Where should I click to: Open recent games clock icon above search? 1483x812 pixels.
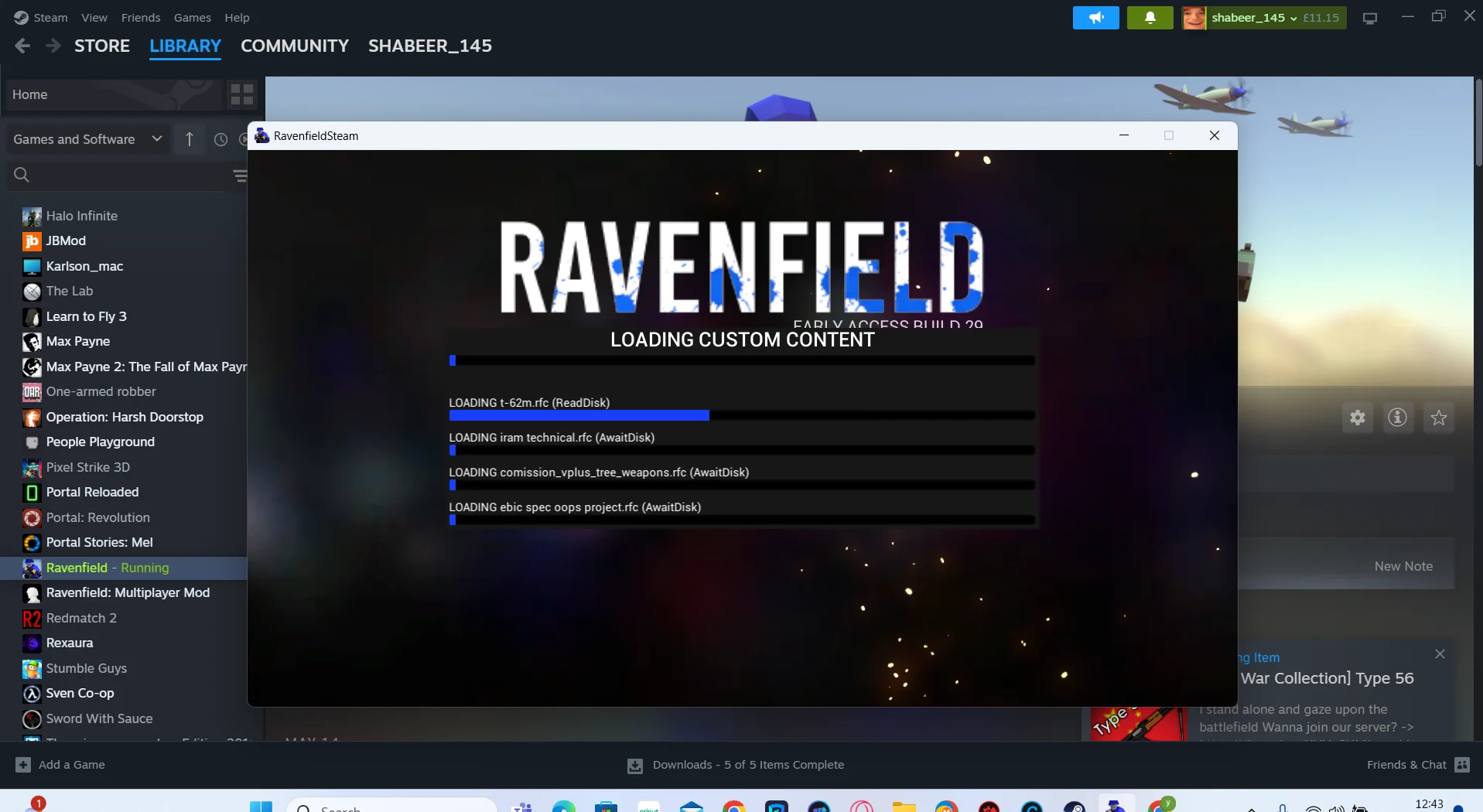click(220, 140)
